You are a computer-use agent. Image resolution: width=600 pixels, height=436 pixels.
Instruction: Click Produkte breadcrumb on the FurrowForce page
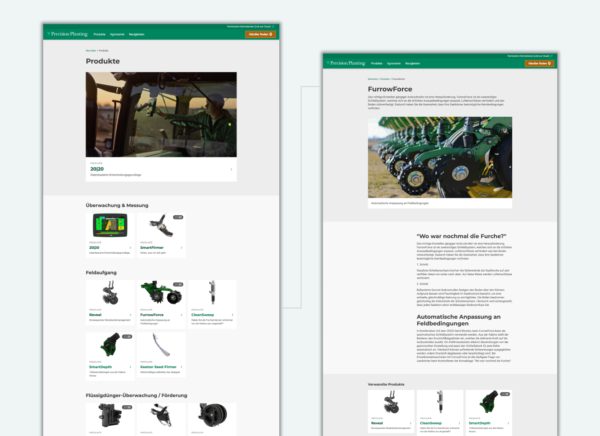[x=385, y=79]
